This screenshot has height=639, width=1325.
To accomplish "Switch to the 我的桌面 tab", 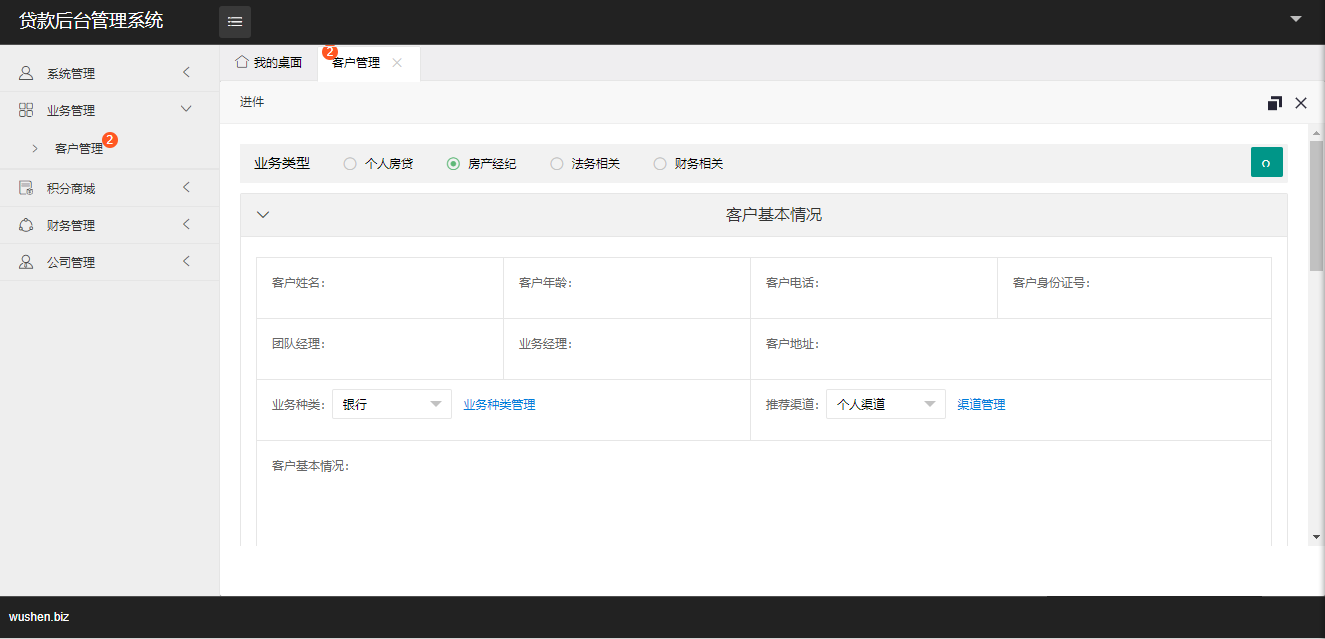I will click(x=269, y=63).
